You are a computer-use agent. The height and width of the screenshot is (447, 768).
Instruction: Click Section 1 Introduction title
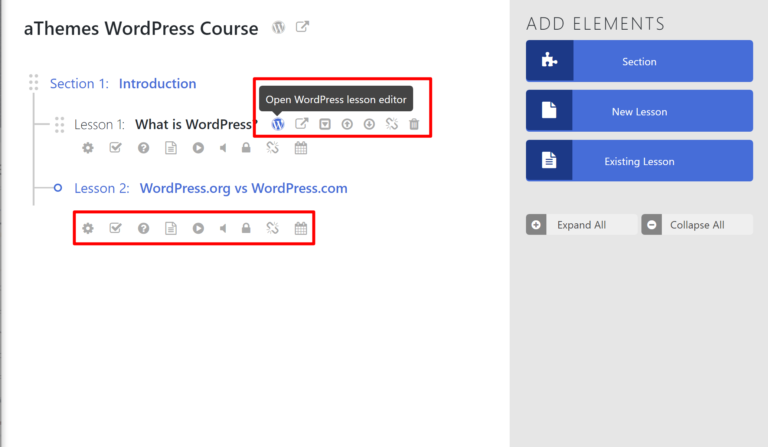157,83
